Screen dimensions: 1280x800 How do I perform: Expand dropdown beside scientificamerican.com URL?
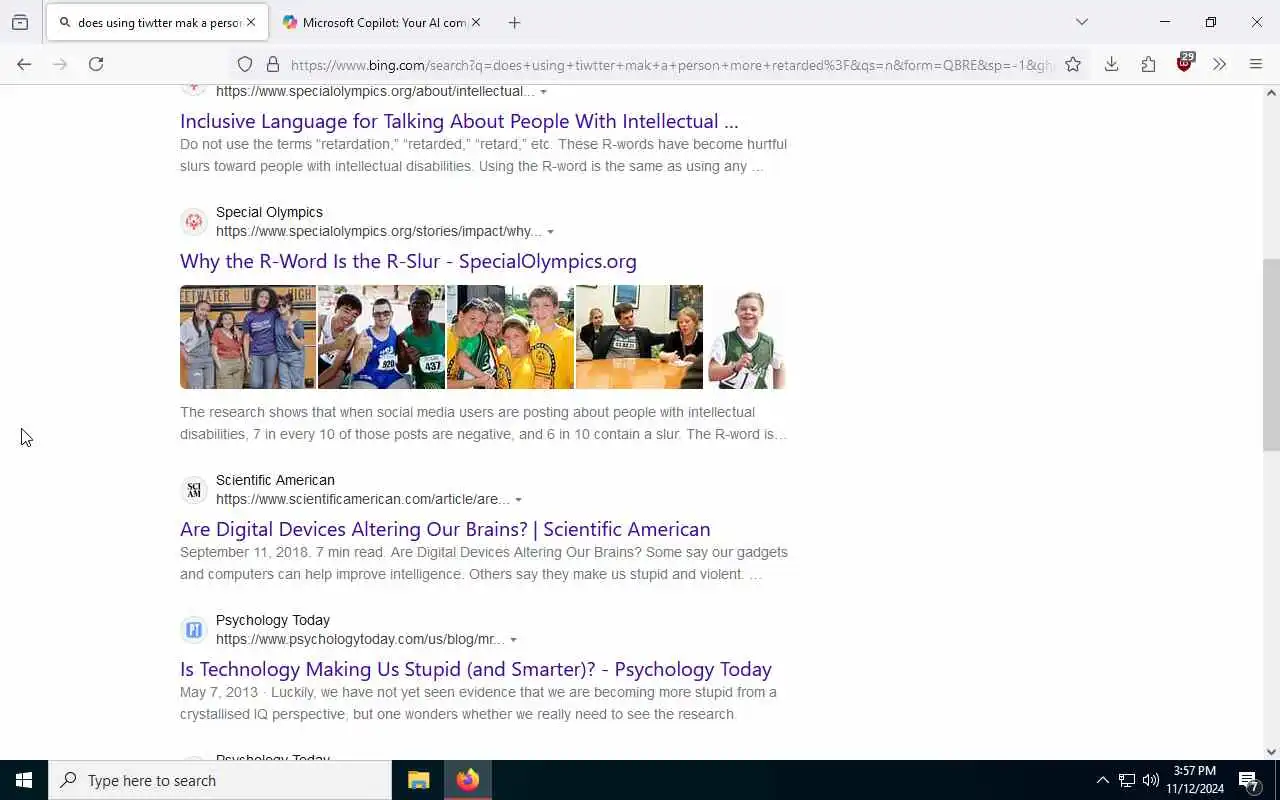518,500
